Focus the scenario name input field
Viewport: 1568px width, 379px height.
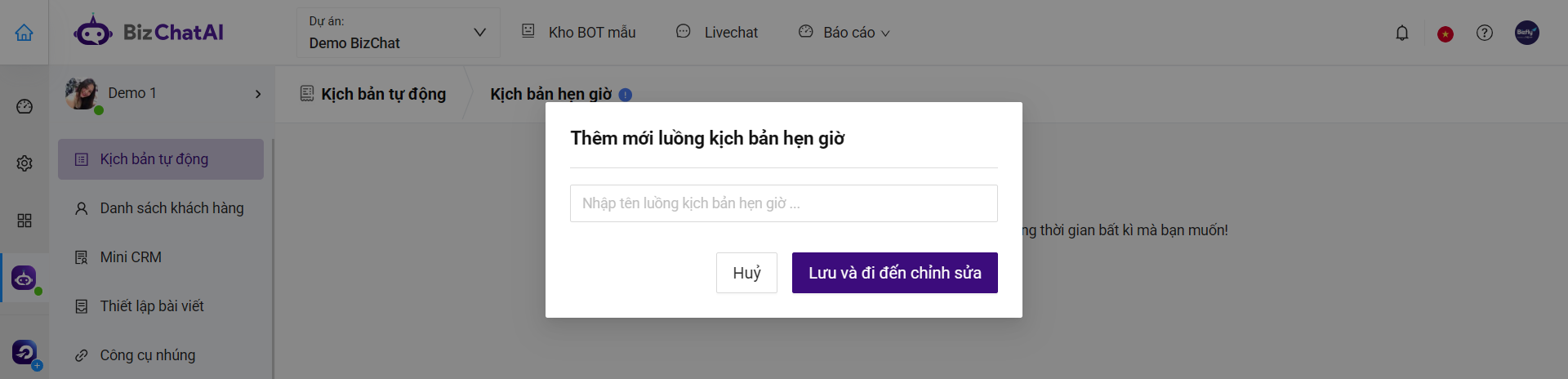[x=784, y=203]
